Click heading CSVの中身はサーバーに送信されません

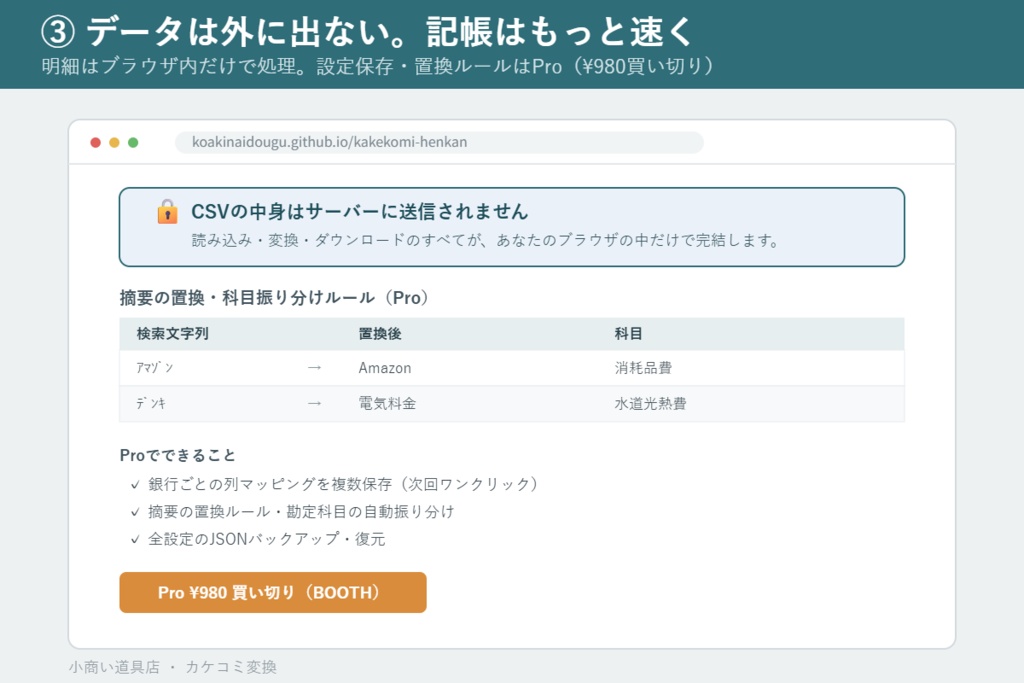point(360,212)
